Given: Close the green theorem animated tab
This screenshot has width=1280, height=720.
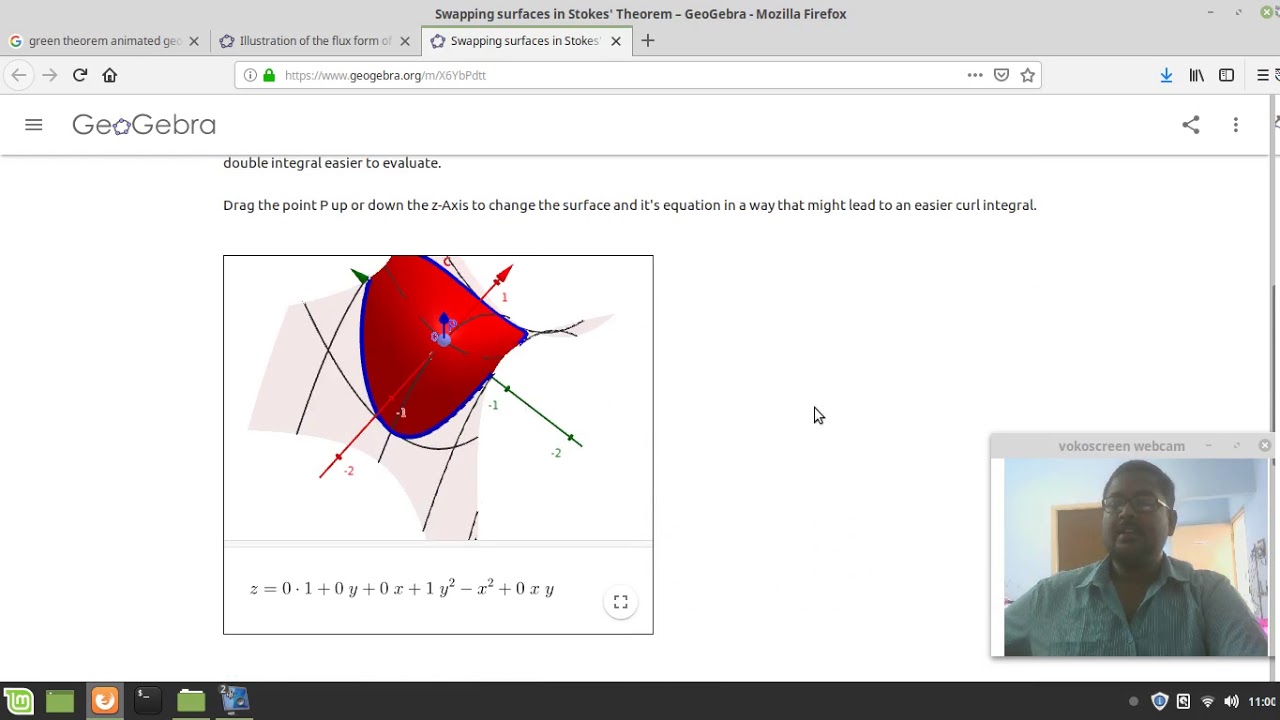Looking at the screenshot, I should pyautogui.click(x=194, y=41).
